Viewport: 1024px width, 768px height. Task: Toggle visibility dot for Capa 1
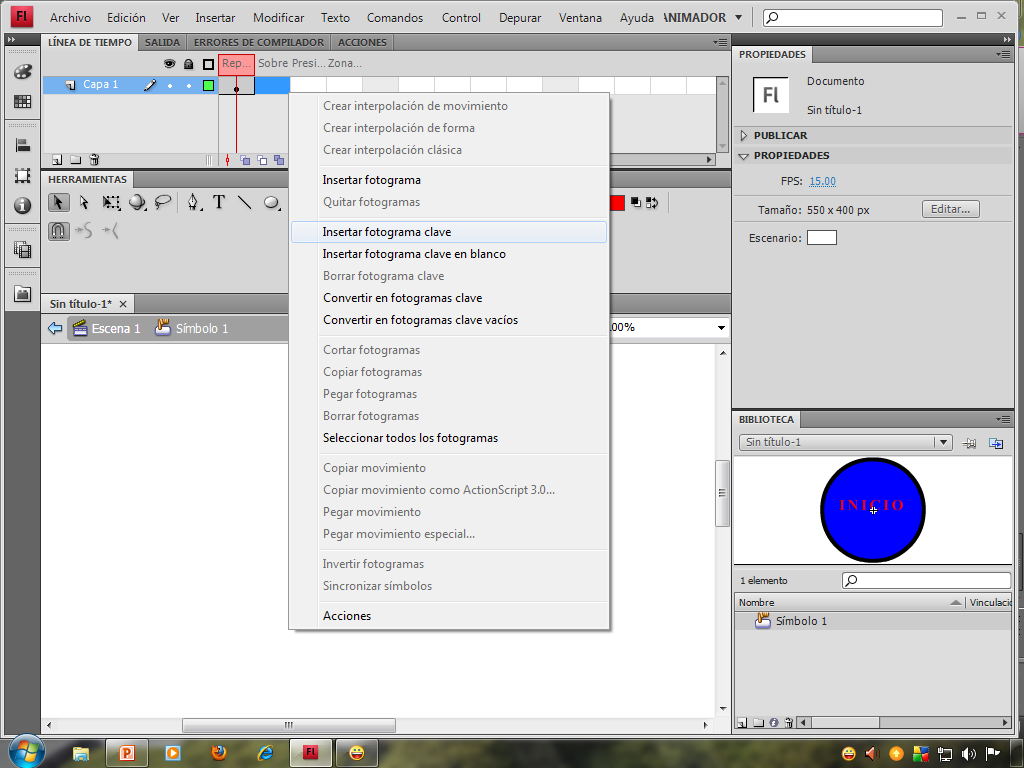[170, 86]
